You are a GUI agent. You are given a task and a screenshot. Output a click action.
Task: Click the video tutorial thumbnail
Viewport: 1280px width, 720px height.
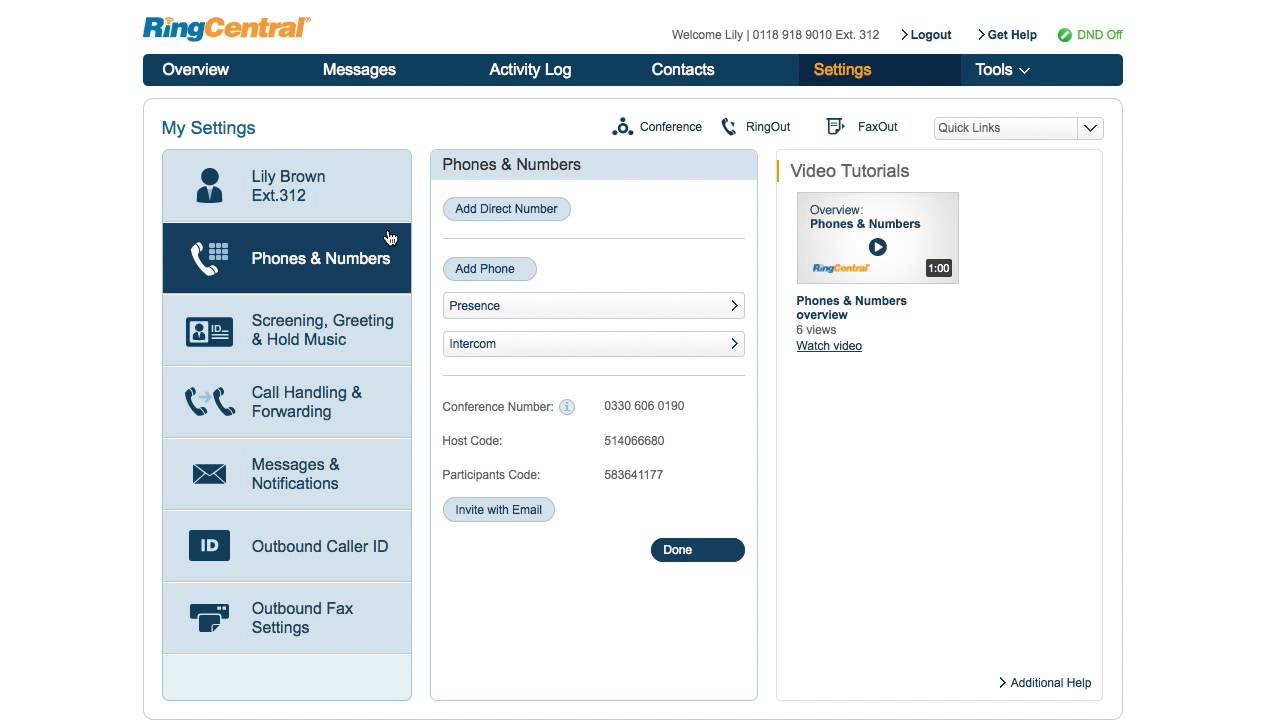(877, 238)
